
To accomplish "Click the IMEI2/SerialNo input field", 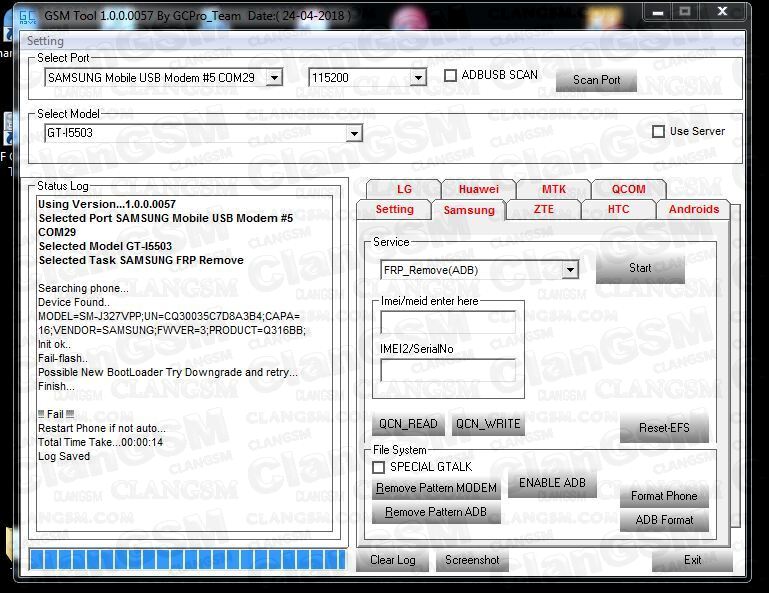I will (448, 370).
